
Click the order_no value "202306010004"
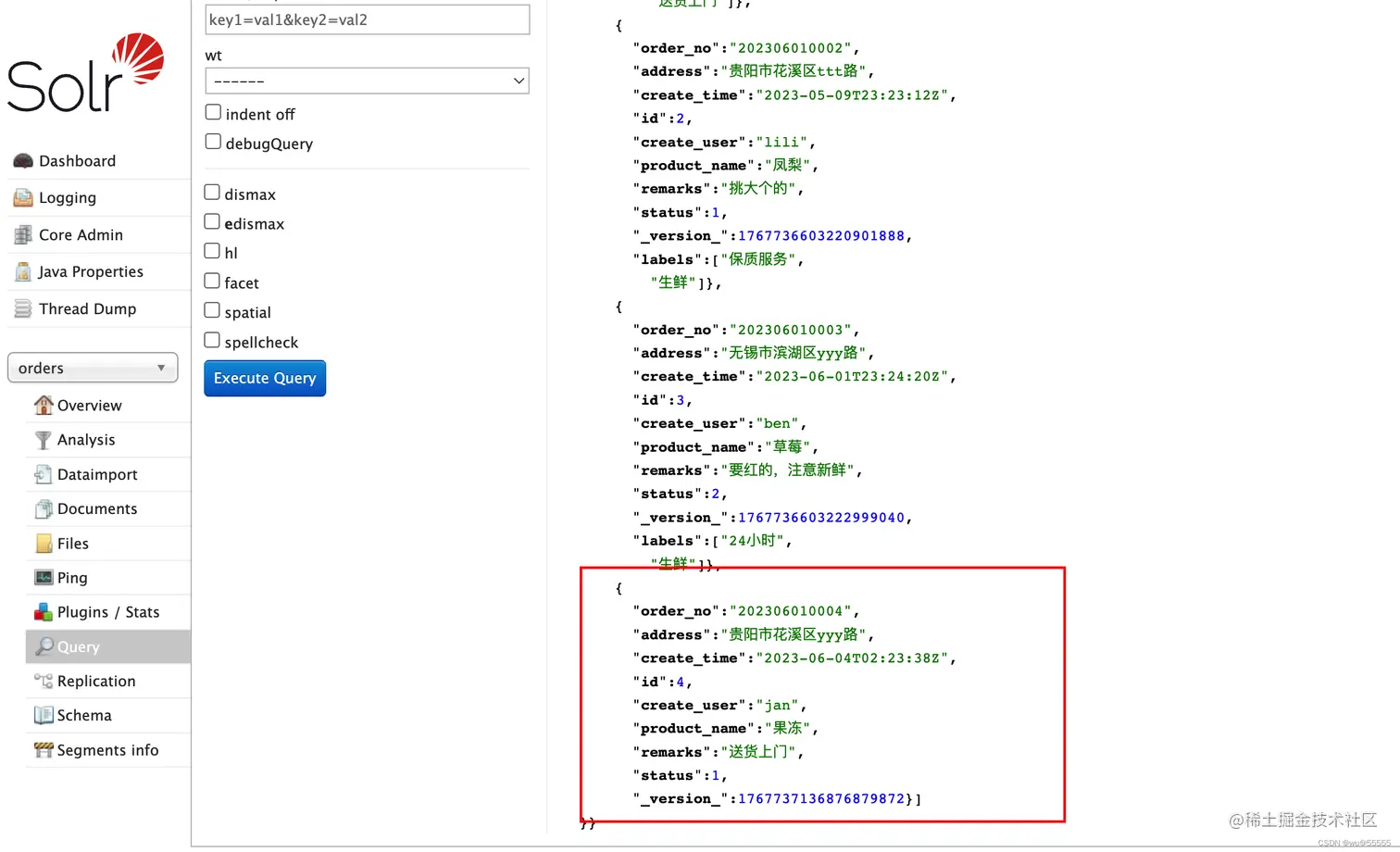pos(791,611)
